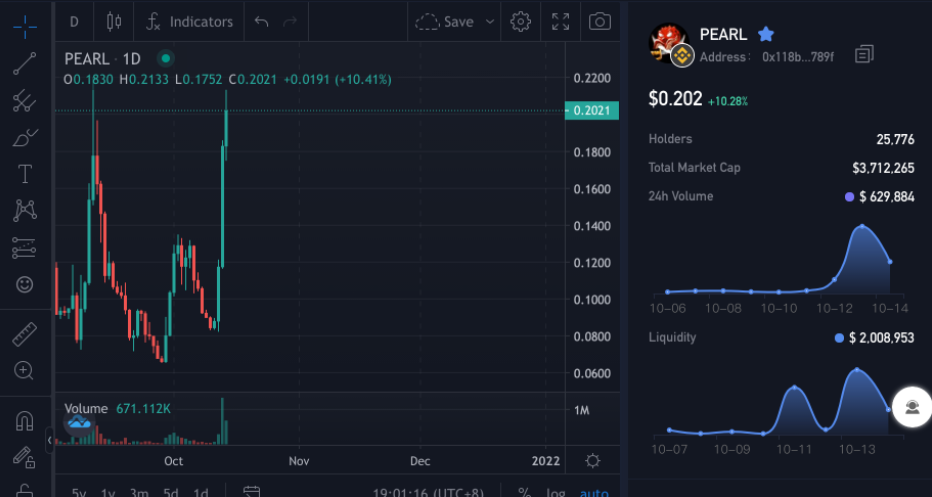Switch to the 5d time range
Viewport: 932px width, 497px height.
click(x=171, y=492)
